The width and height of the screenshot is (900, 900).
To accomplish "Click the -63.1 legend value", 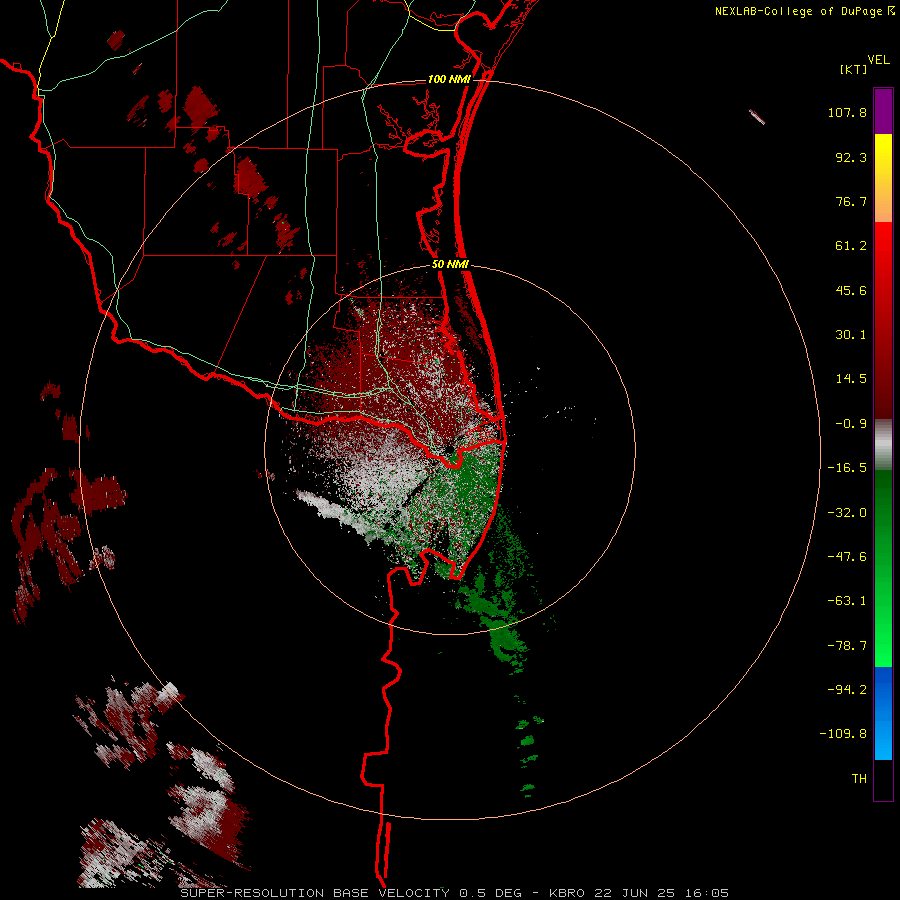I will pos(847,601).
